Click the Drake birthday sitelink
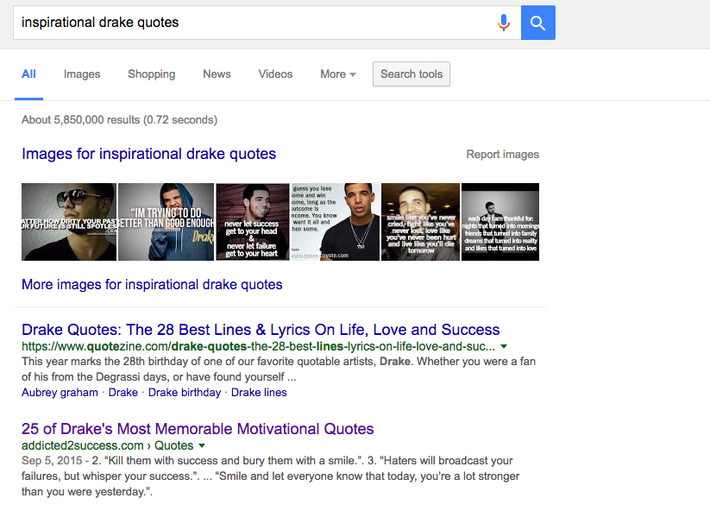This screenshot has width=710, height=506. pos(185,392)
